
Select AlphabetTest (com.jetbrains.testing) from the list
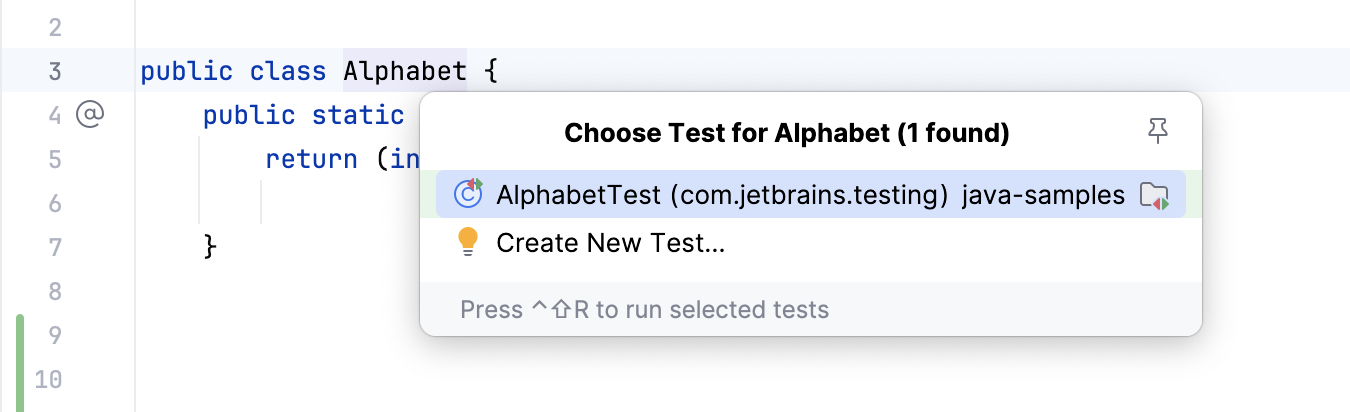722,195
